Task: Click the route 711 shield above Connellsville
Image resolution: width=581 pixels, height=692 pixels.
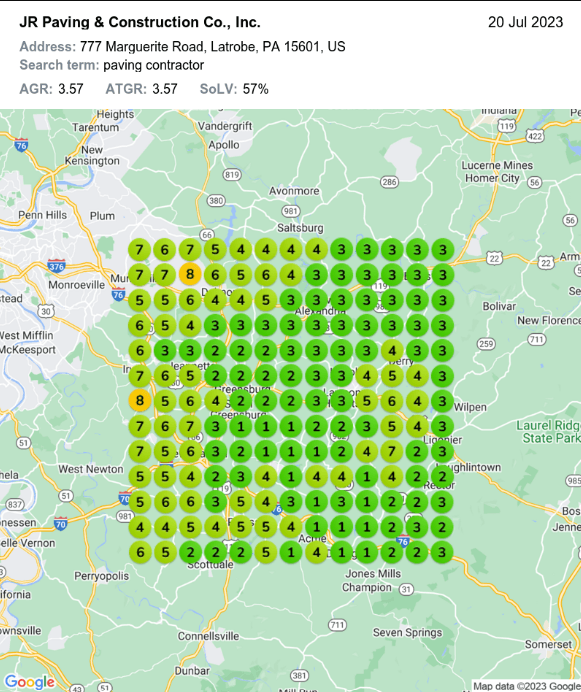Action: point(337,625)
